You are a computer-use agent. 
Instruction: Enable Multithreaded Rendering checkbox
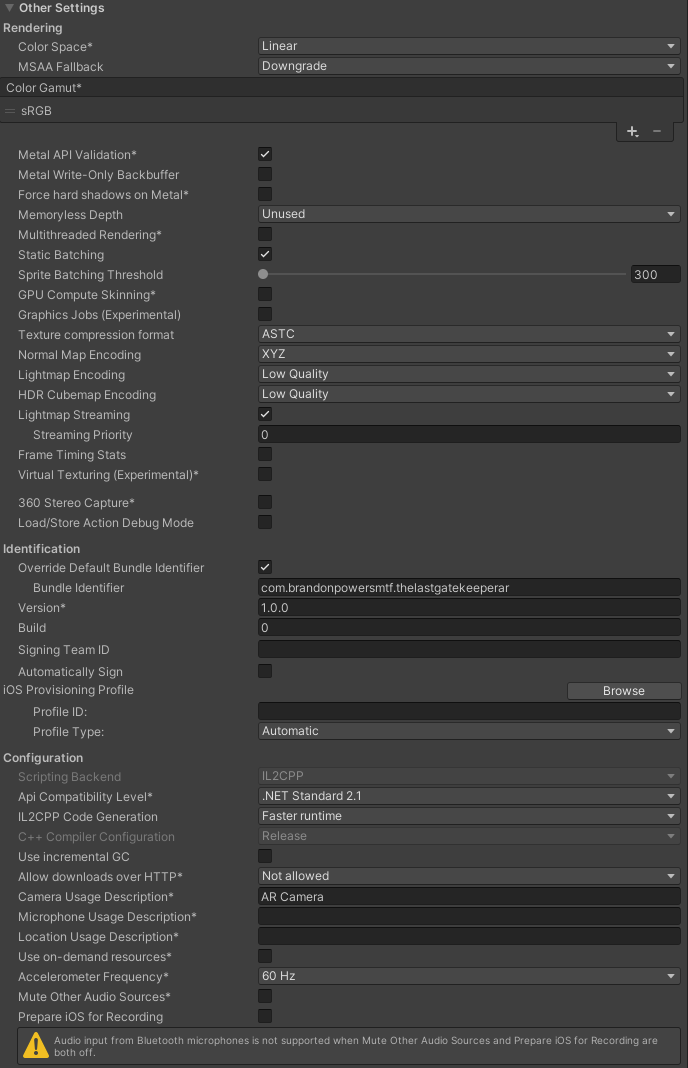(265, 235)
